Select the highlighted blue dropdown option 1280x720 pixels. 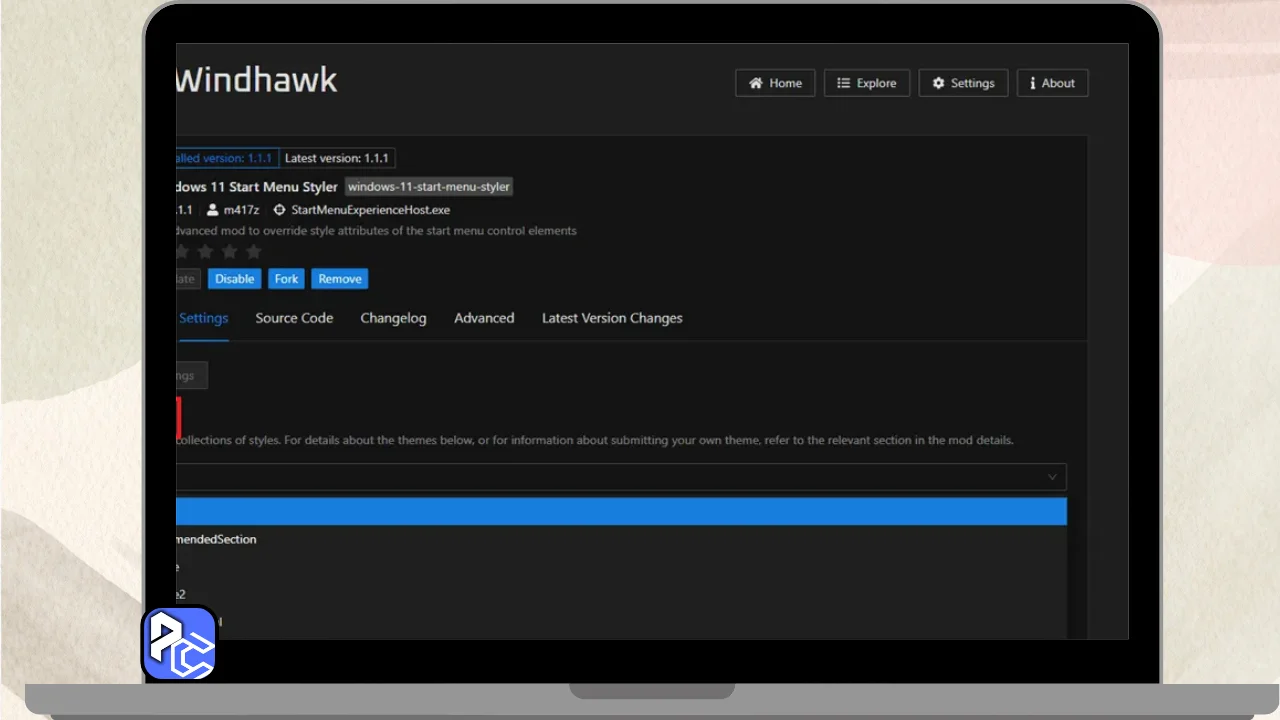click(x=620, y=512)
